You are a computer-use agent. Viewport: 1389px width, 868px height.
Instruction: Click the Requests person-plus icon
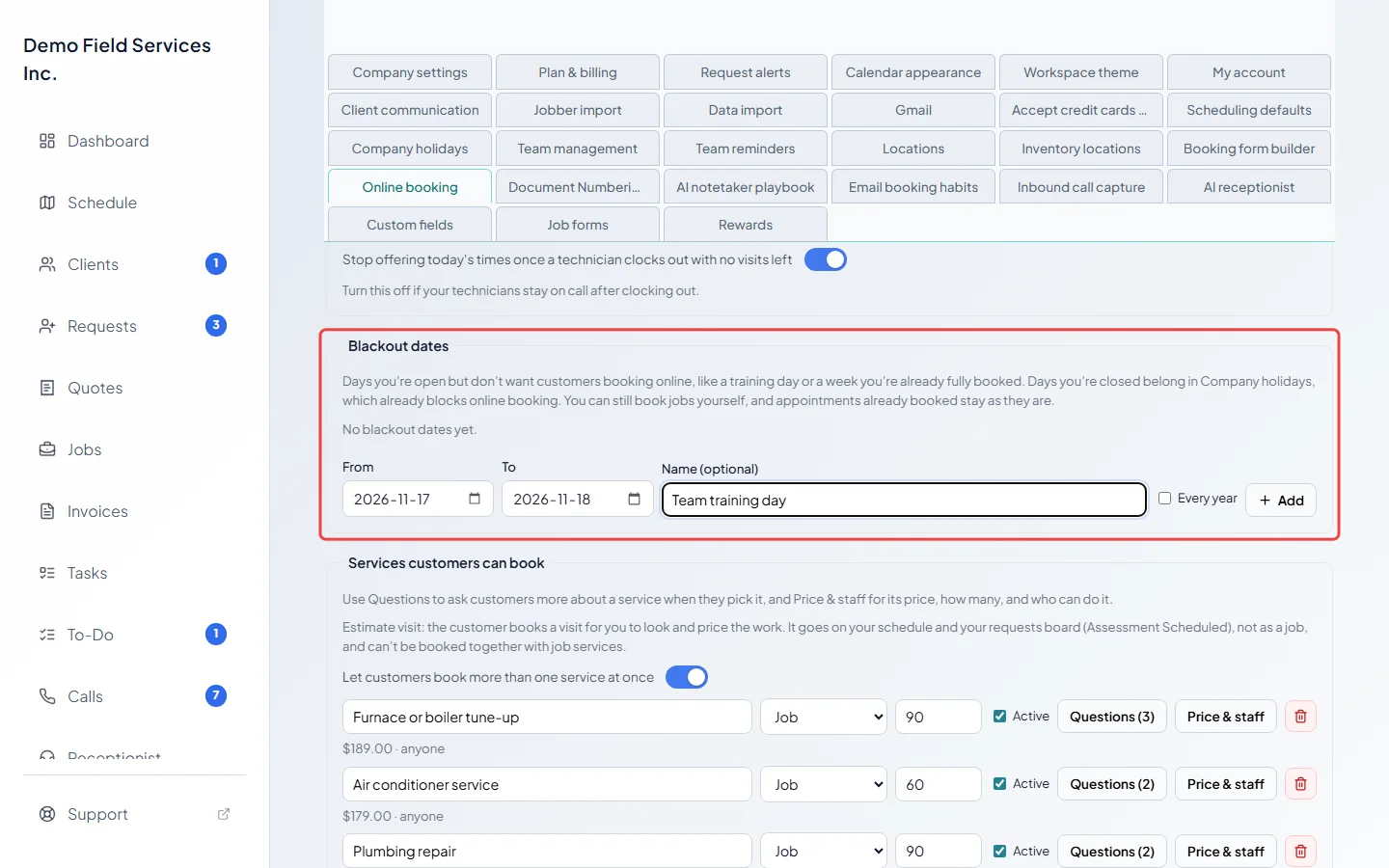pos(47,326)
